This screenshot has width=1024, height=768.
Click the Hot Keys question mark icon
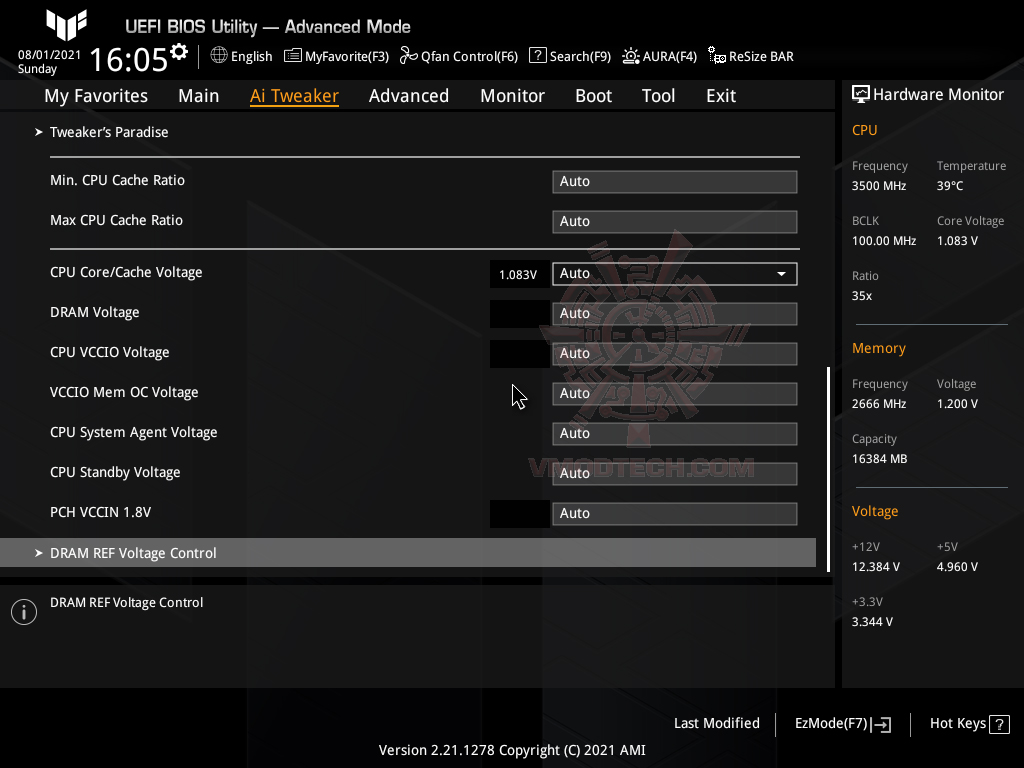click(999, 724)
